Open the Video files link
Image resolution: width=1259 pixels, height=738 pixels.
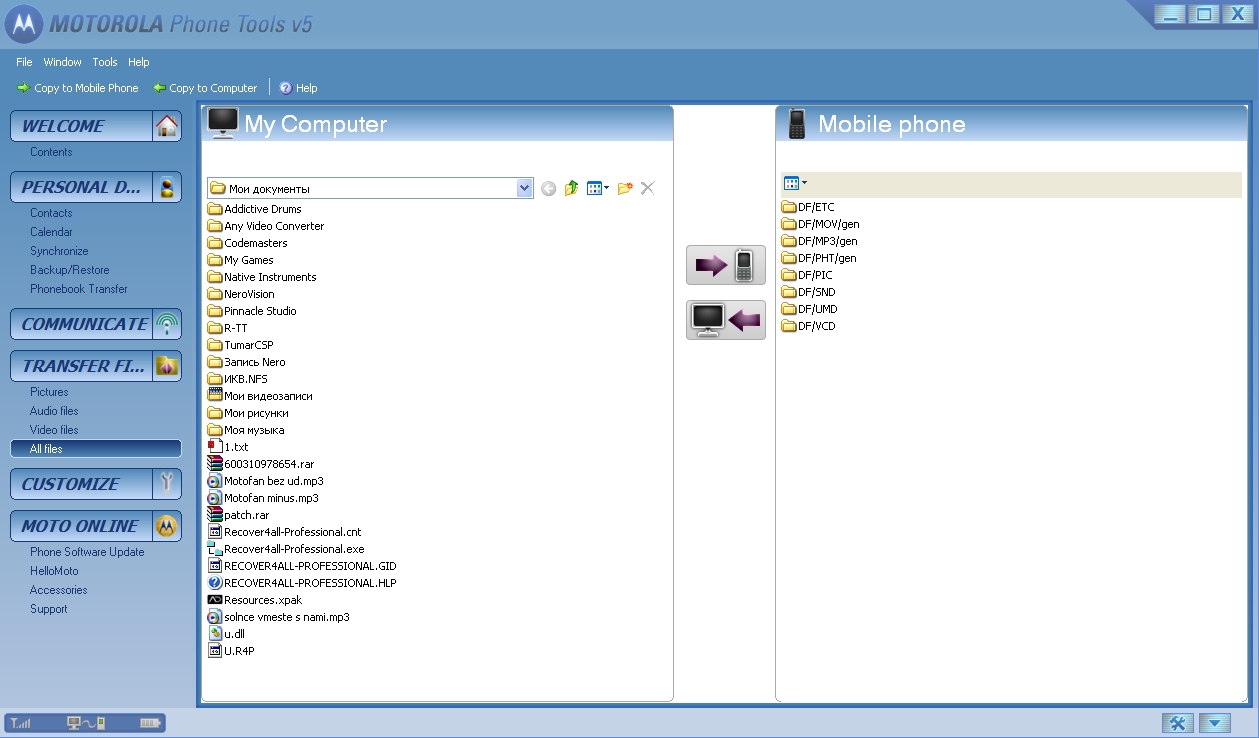click(x=54, y=430)
